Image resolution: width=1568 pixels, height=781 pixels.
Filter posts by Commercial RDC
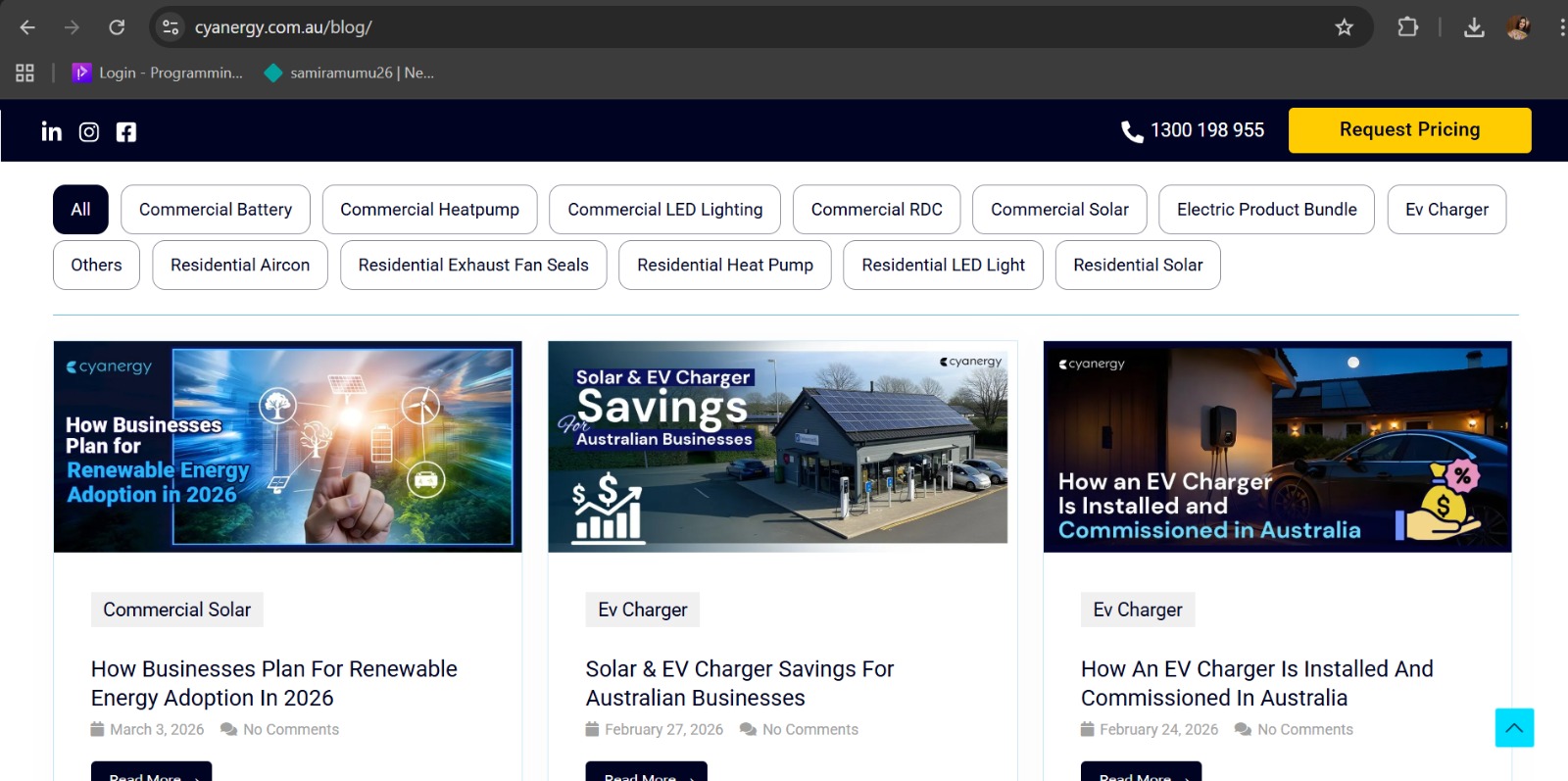[876, 210]
